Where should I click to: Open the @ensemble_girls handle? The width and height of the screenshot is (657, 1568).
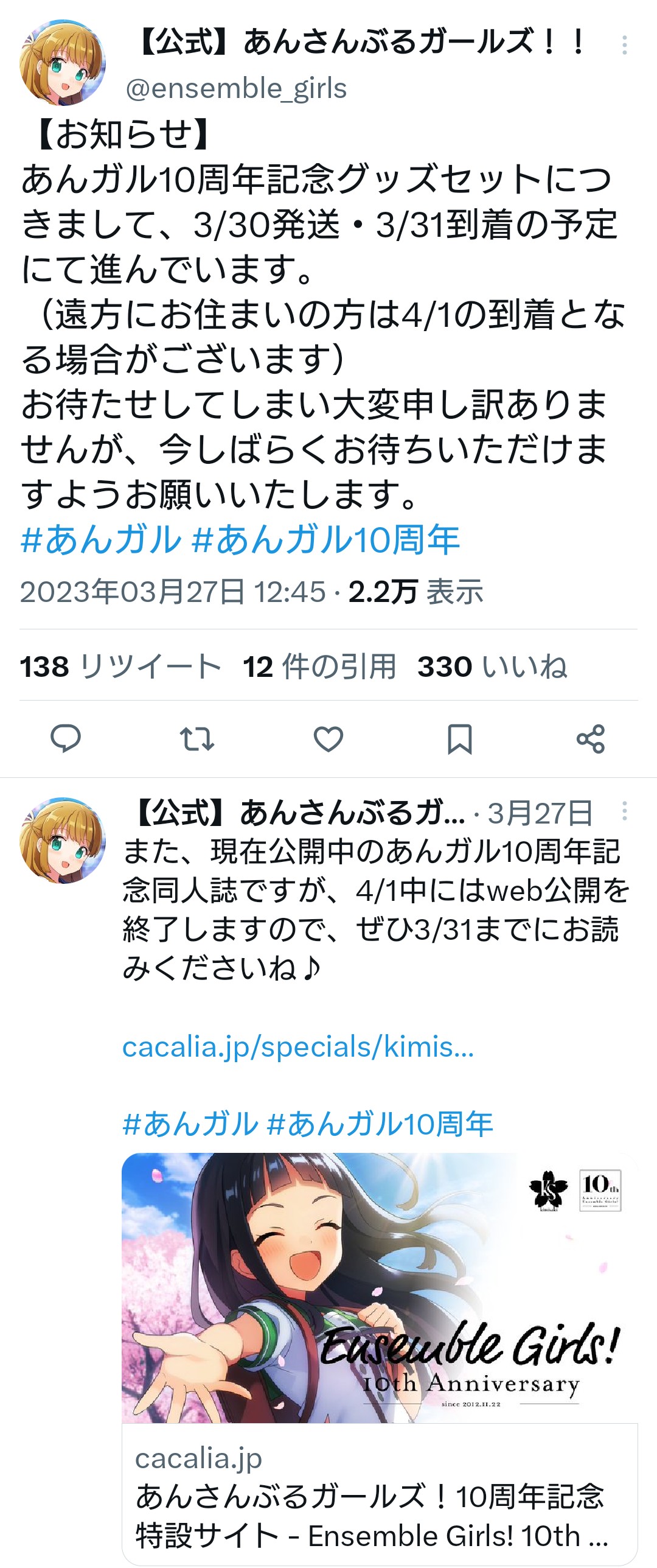pyautogui.click(x=236, y=89)
